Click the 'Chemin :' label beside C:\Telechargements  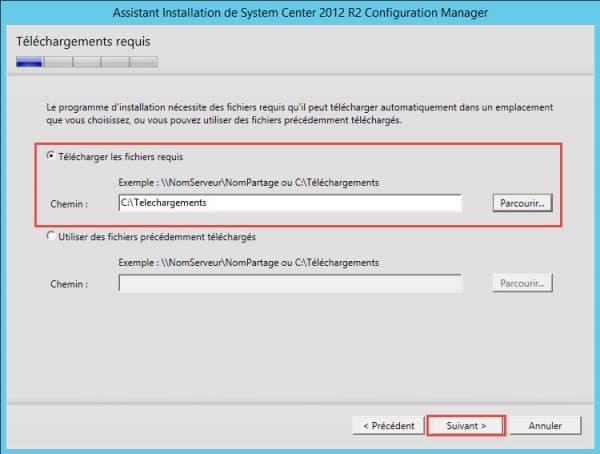coord(69,204)
